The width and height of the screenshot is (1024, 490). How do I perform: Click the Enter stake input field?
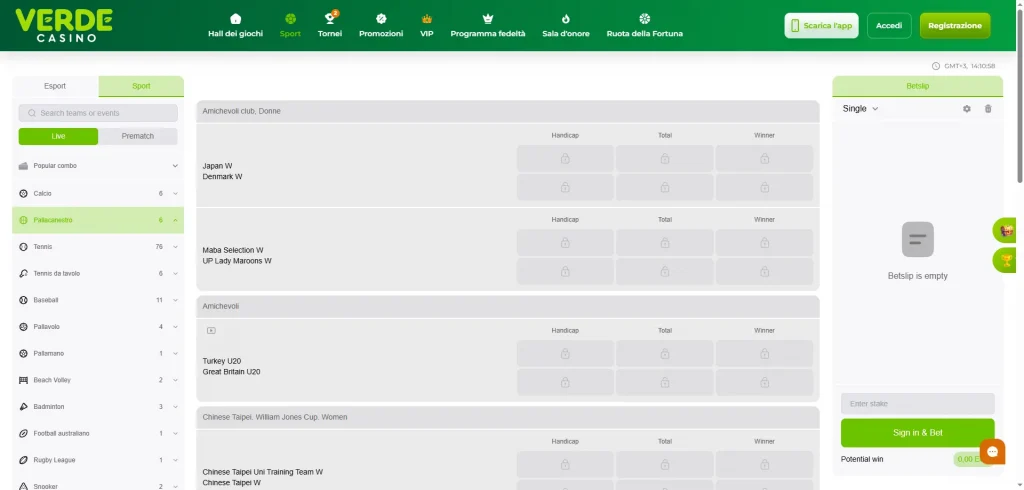coord(917,404)
